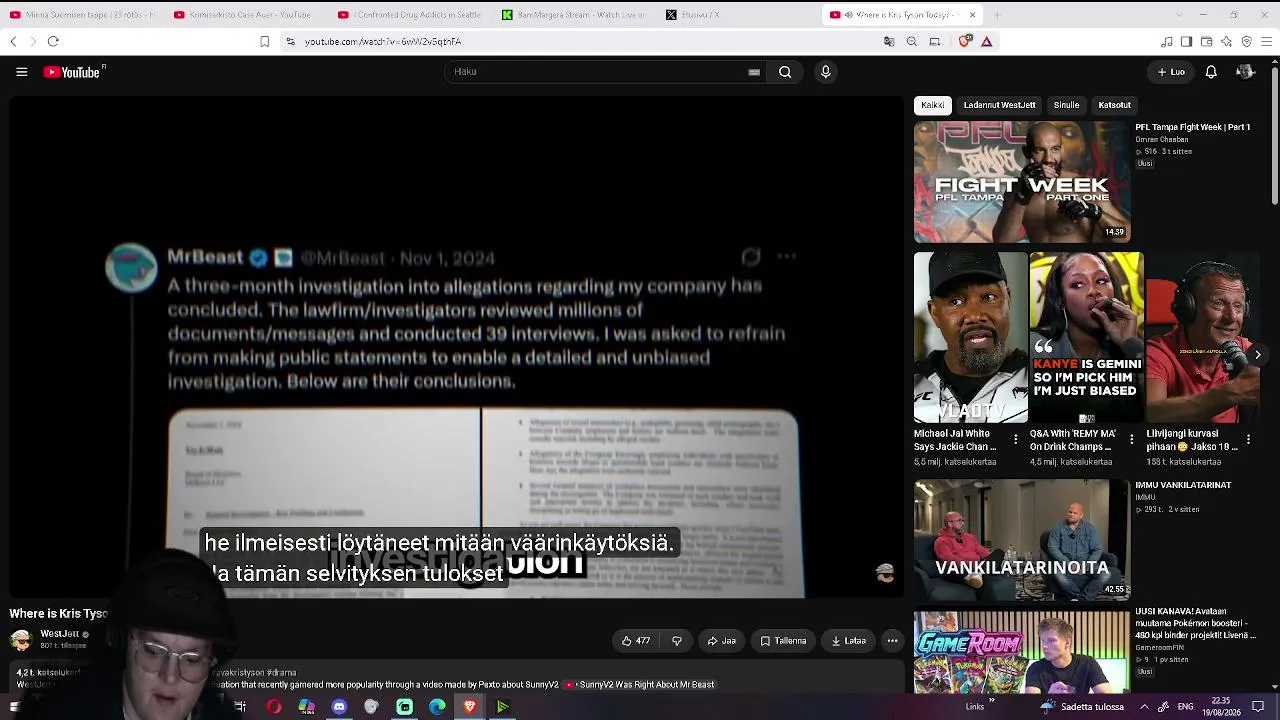Viewport: 1280px width, 720px height.
Task: Save the video with Tallenna button
Action: [x=783, y=641]
